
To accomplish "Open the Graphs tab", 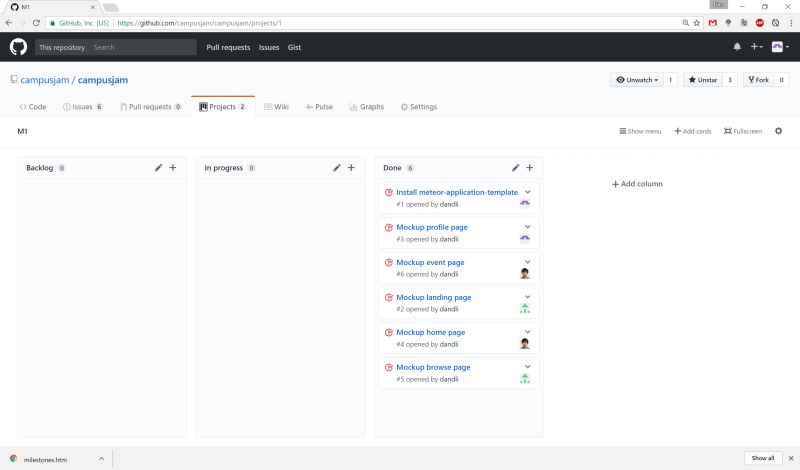I will (366, 107).
